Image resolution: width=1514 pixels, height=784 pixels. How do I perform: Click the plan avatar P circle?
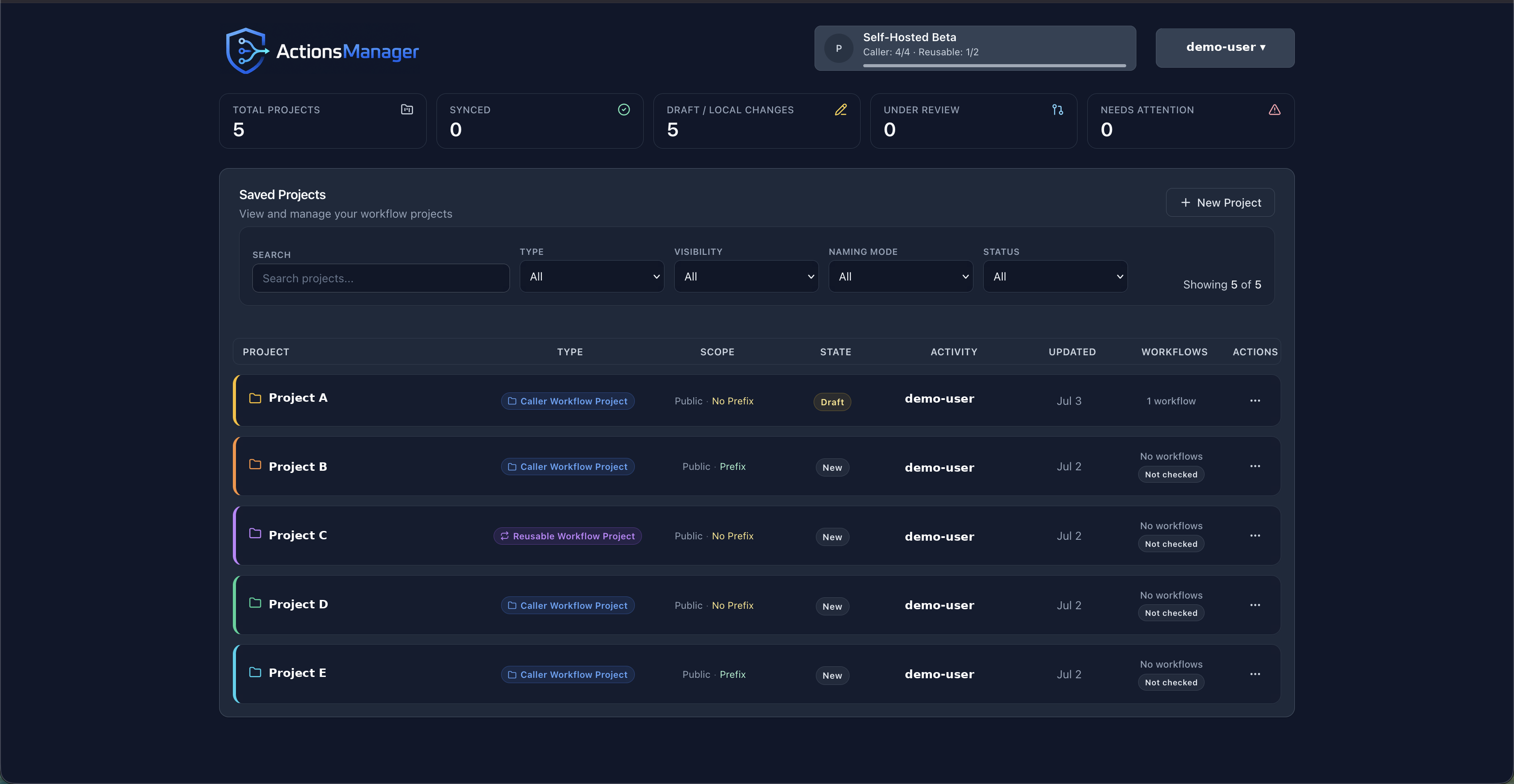click(839, 48)
